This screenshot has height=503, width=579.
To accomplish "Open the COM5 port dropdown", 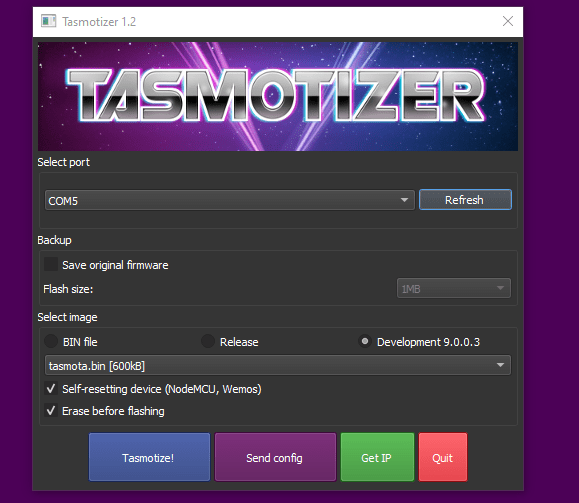I will pyautogui.click(x=230, y=200).
